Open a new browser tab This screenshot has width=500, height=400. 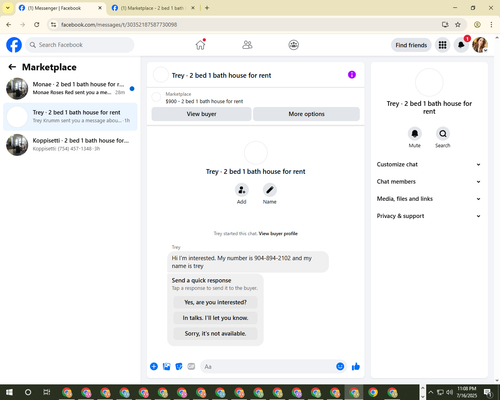pos(207,8)
